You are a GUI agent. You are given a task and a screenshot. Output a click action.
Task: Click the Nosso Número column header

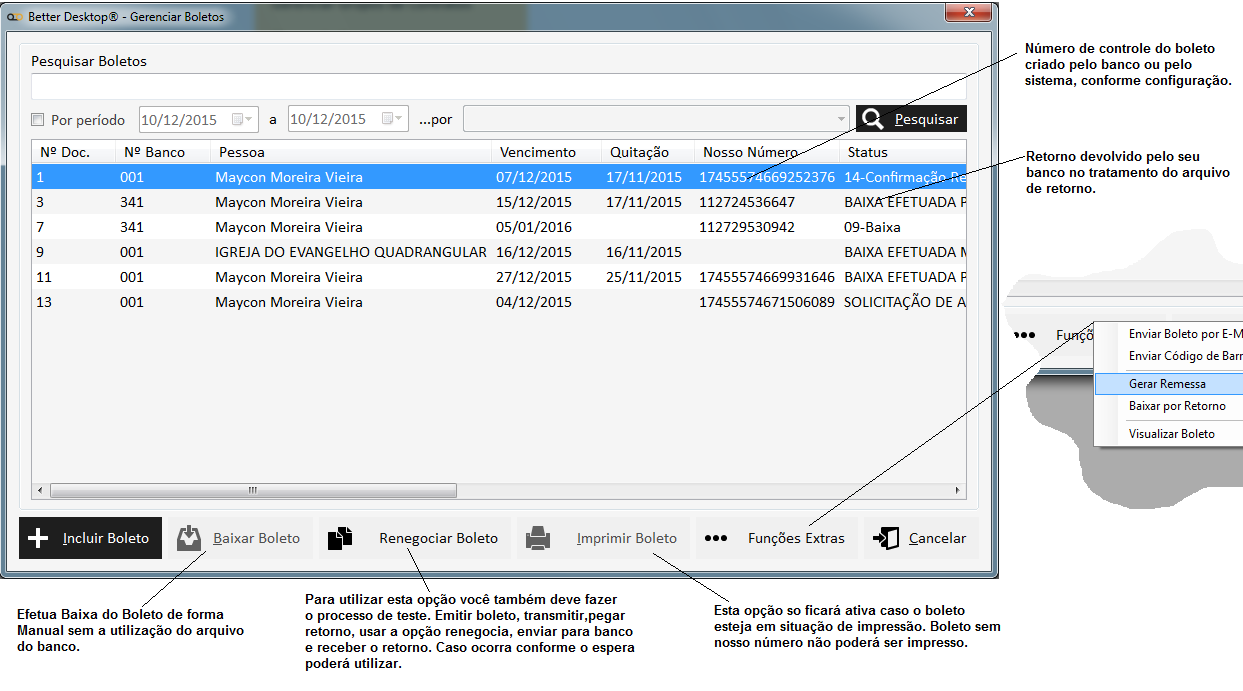click(750, 152)
